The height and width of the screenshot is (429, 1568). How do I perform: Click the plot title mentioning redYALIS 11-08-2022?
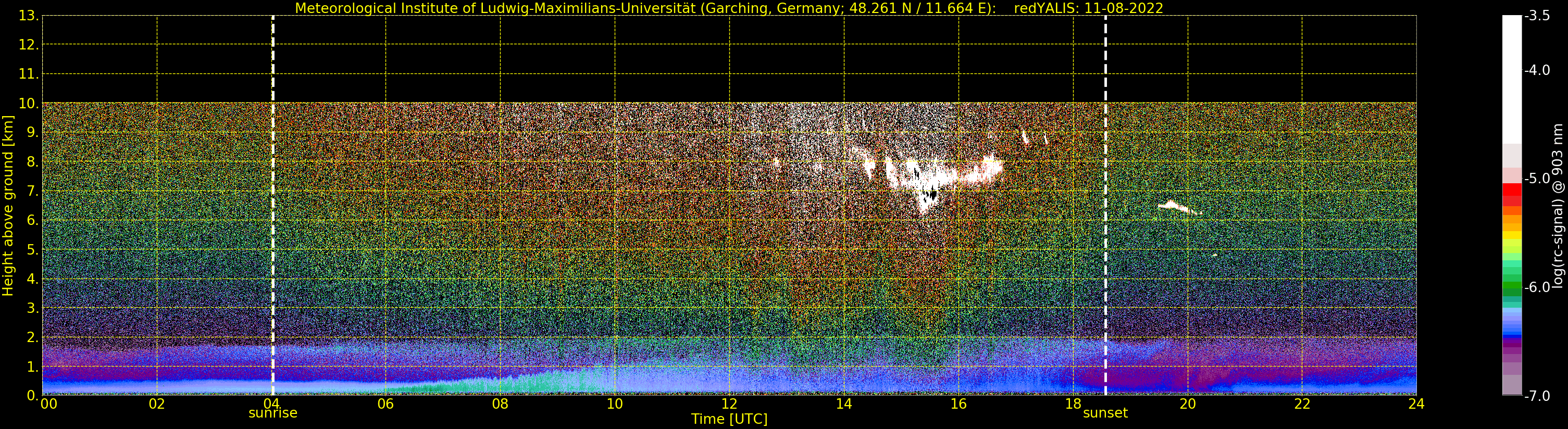click(x=729, y=8)
